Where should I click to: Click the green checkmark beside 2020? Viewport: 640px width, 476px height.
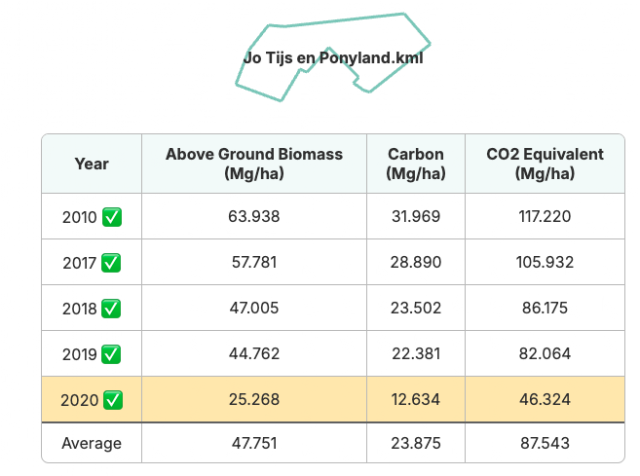point(113,400)
